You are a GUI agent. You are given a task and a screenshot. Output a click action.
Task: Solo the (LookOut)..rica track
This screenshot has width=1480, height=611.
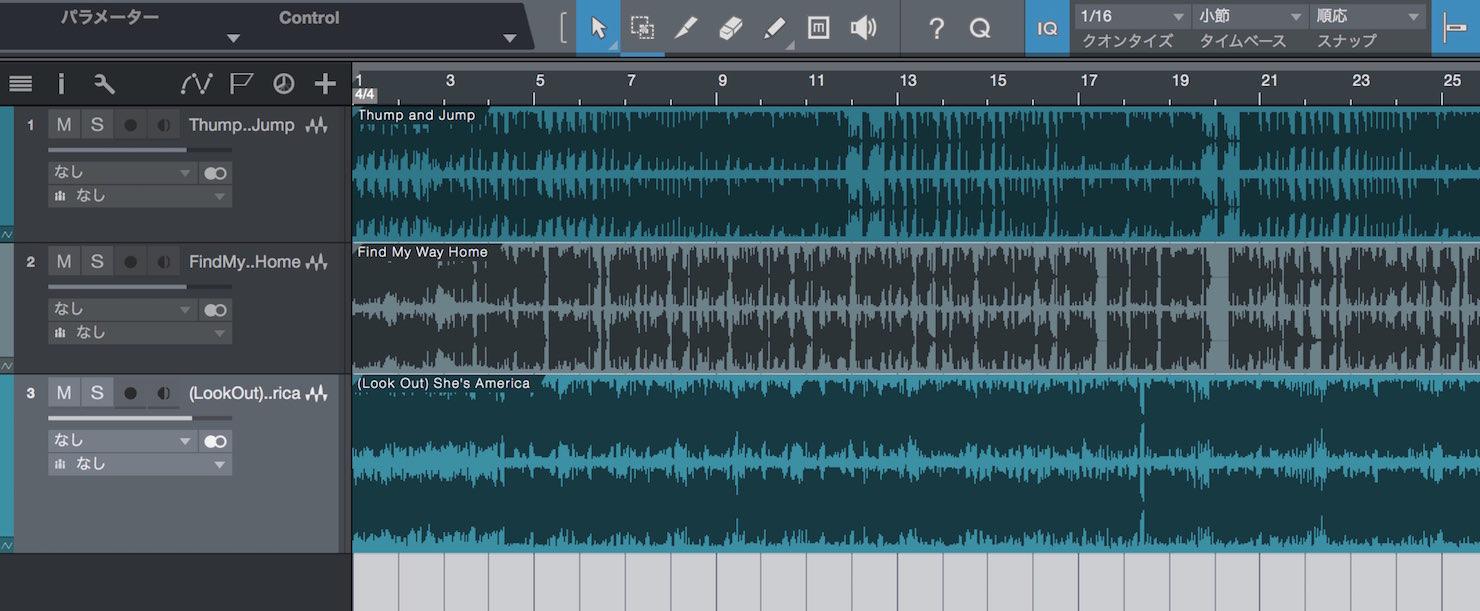pyautogui.click(x=97, y=393)
